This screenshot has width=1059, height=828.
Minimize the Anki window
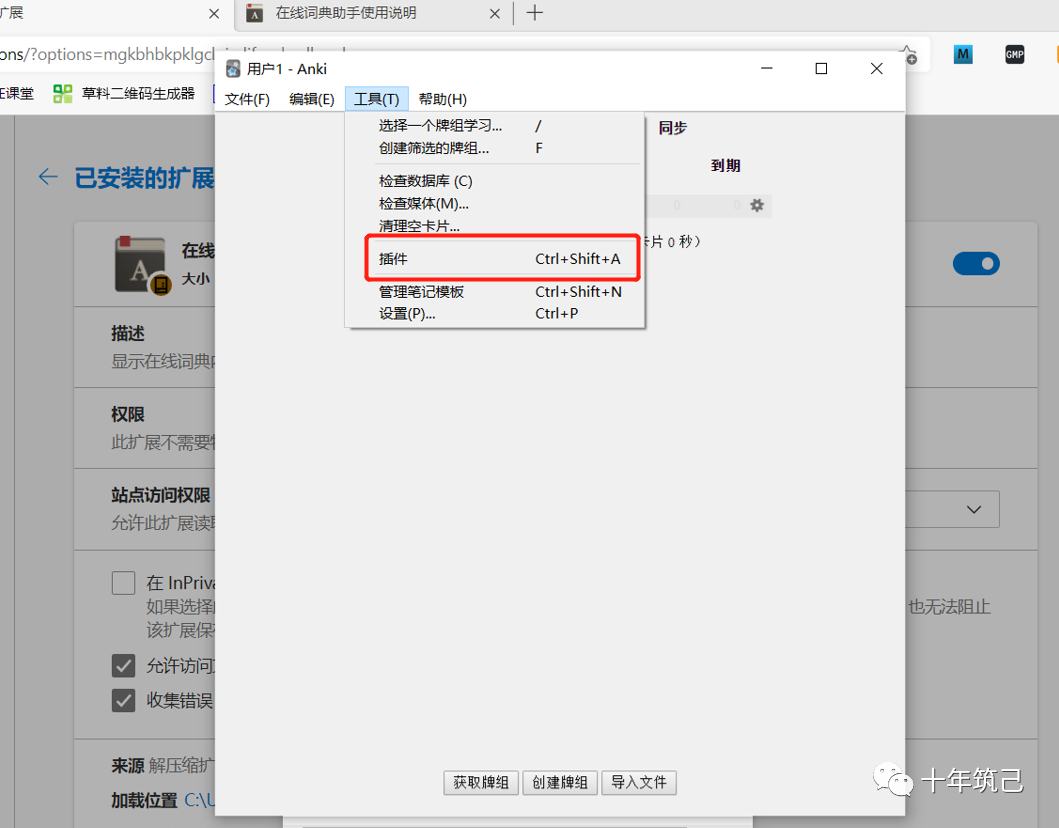tap(767, 68)
